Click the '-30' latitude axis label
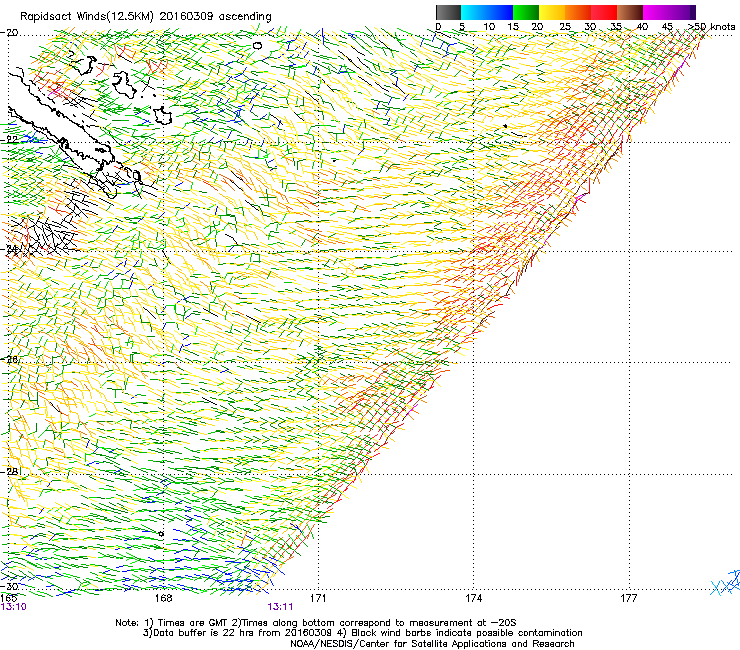Image resolution: width=740 pixels, height=650 pixels. (x=10, y=586)
